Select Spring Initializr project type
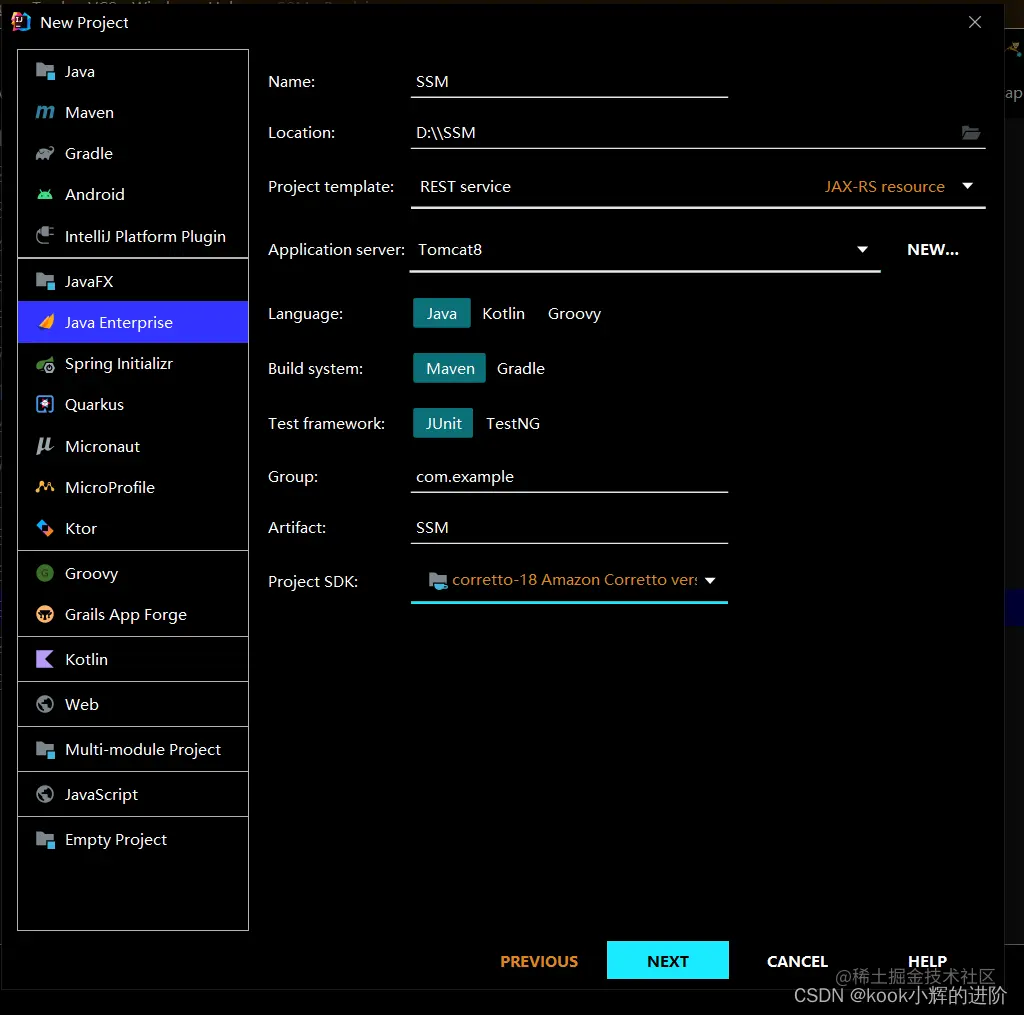 click(133, 364)
